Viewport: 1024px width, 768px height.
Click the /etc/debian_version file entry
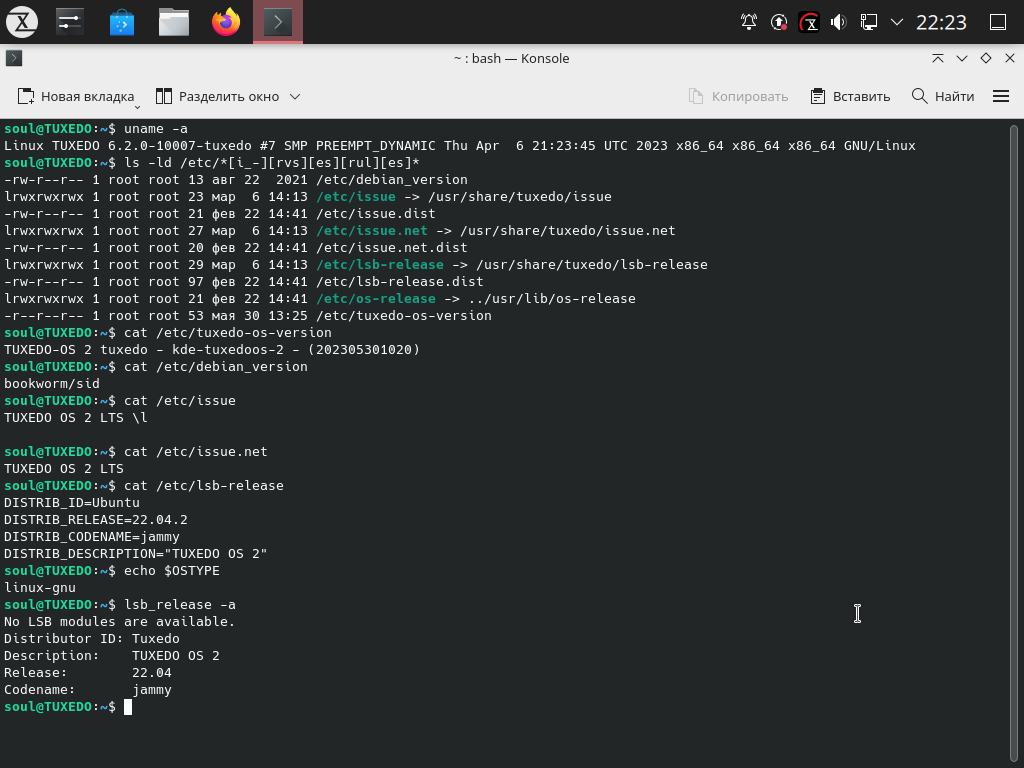(x=392, y=180)
